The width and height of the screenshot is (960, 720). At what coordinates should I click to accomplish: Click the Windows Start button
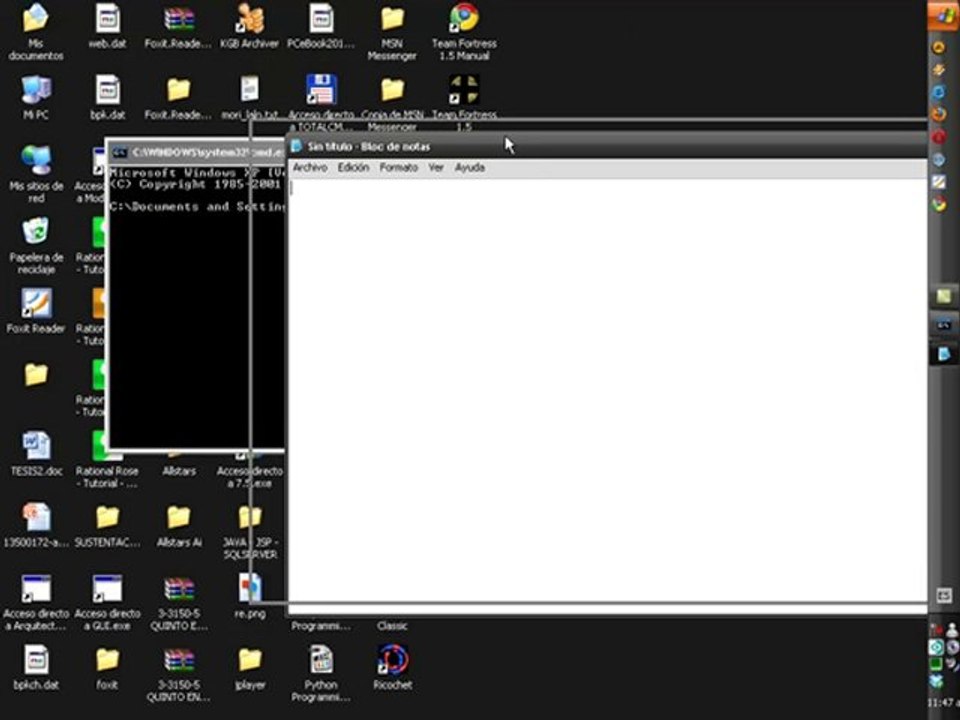click(x=943, y=15)
